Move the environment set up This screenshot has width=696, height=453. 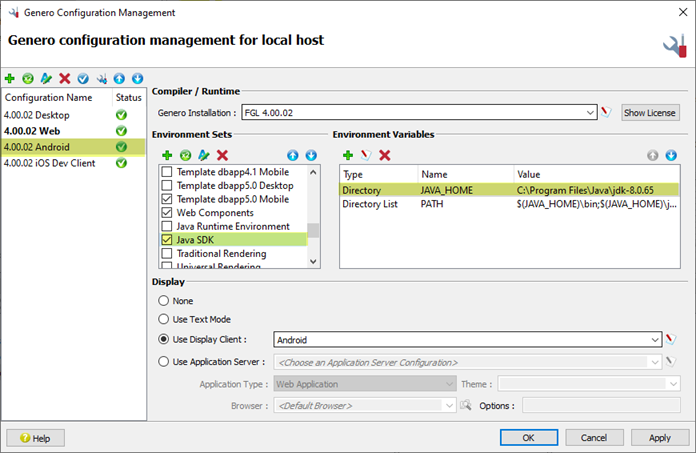pos(293,155)
